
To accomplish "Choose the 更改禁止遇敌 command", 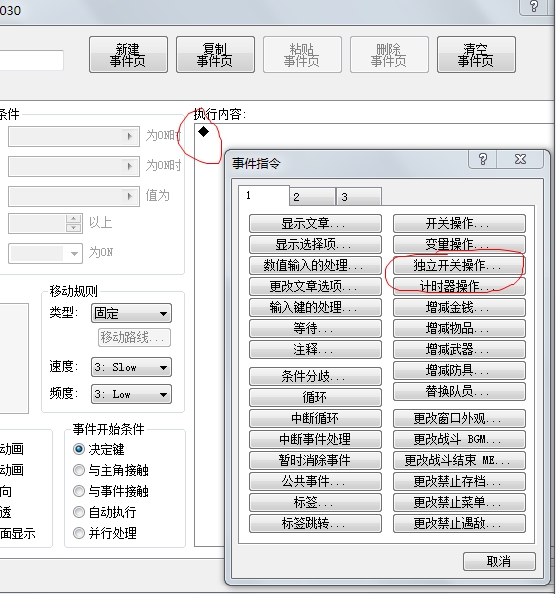I will 459,523.
